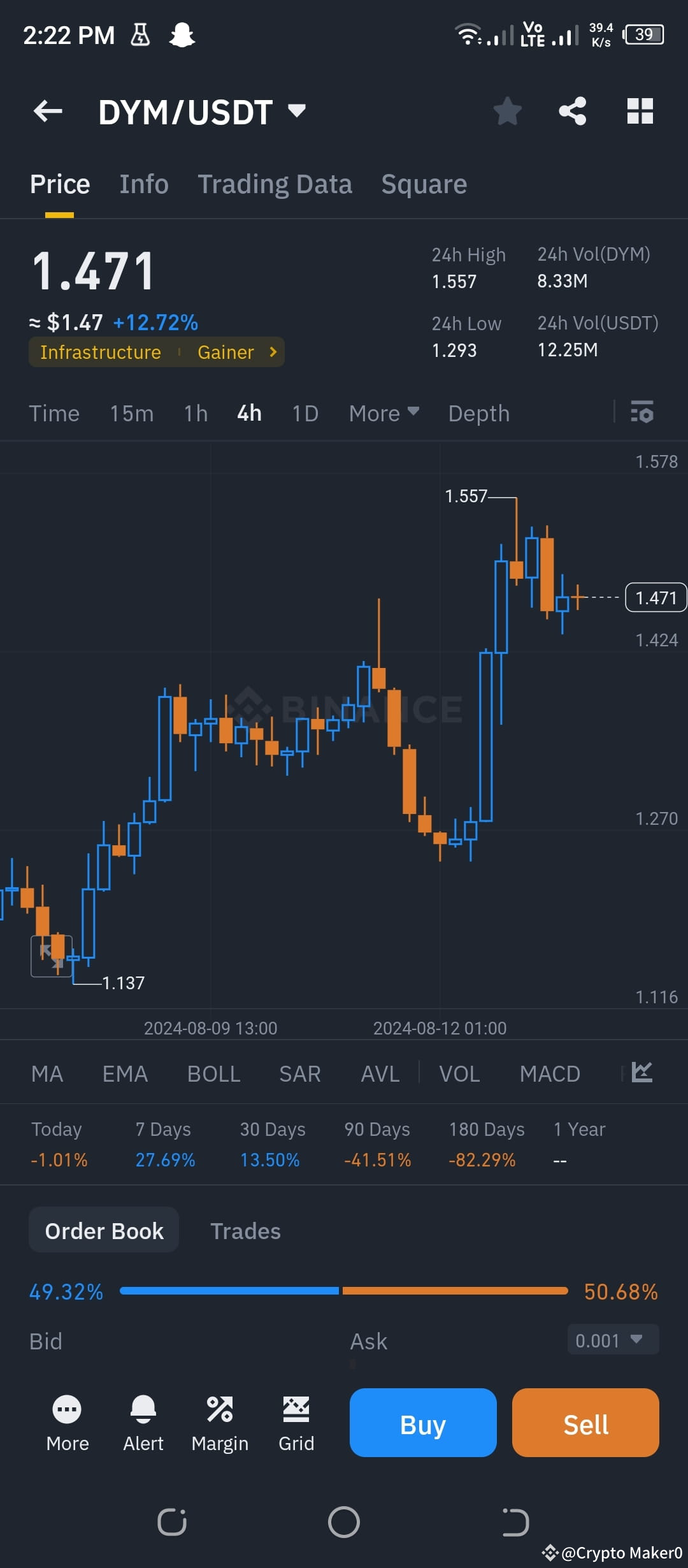Image resolution: width=688 pixels, height=1568 pixels.
Task: Enable the BOLL indicator overlay
Action: pos(213,1073)
